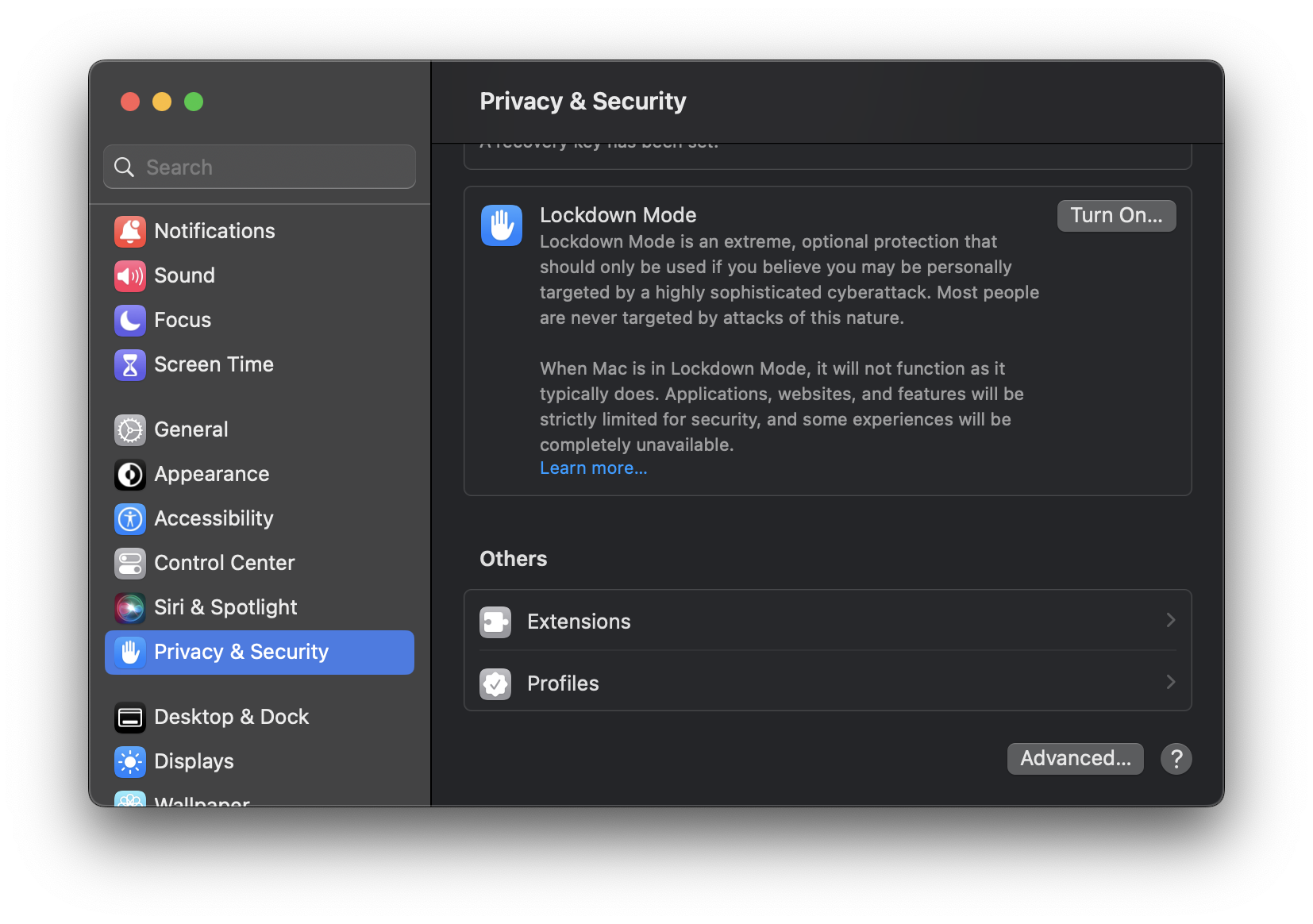Turn on Lockdown Mode
This screenshot has width=1313, height=924.
click(1116, 216)
